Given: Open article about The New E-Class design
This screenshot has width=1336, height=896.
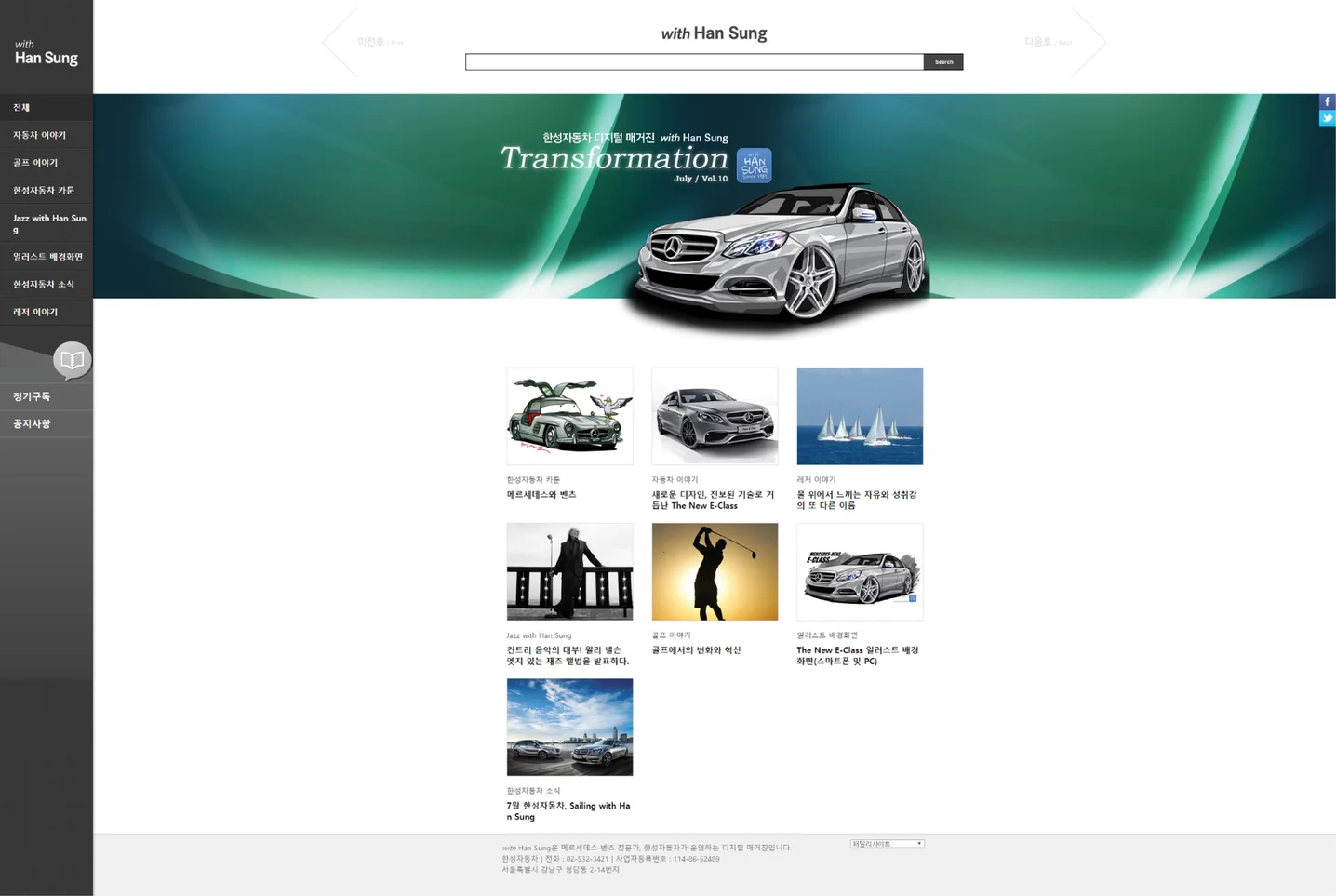Looking at the screenshot, I should 713,501.
